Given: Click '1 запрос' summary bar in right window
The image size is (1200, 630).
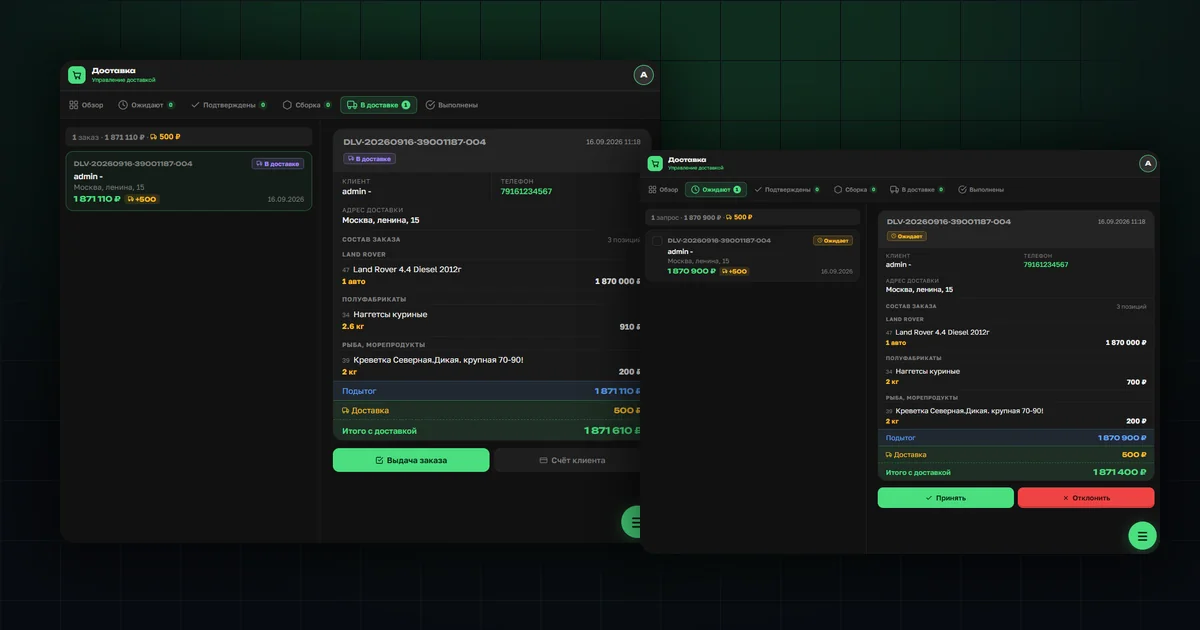Looking at the screenshot, I should click(x=752, y=217).
